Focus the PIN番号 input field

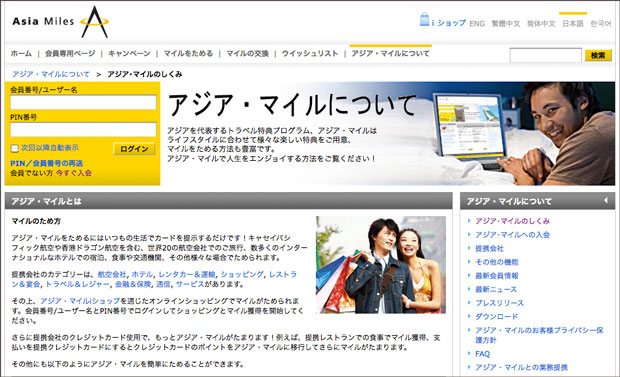83,130
